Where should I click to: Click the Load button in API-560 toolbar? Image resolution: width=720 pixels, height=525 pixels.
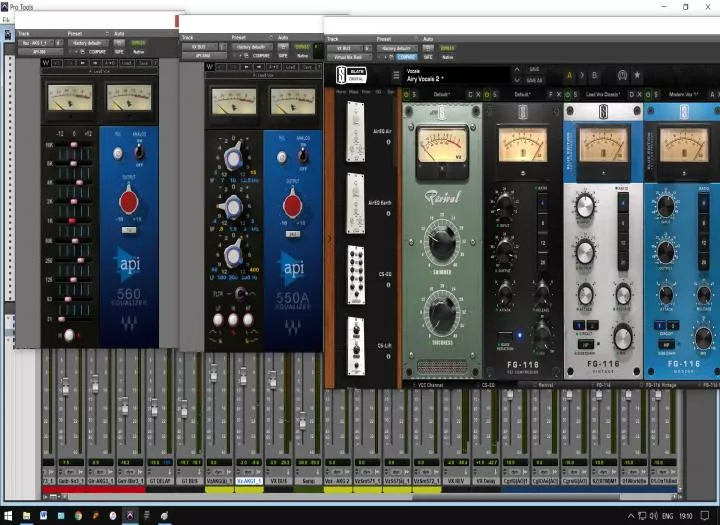126,63
